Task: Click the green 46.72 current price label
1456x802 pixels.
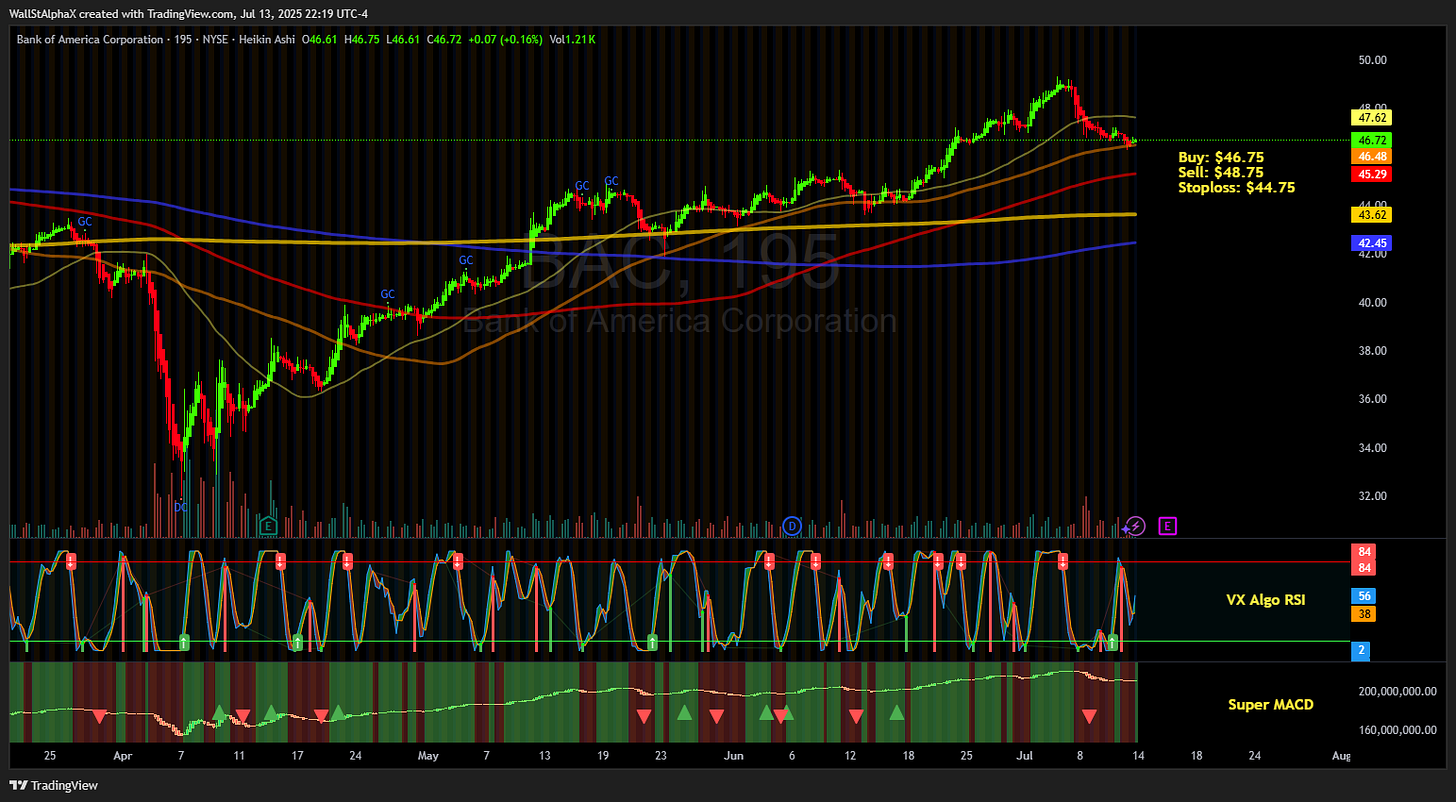Action: (1369, 140)
